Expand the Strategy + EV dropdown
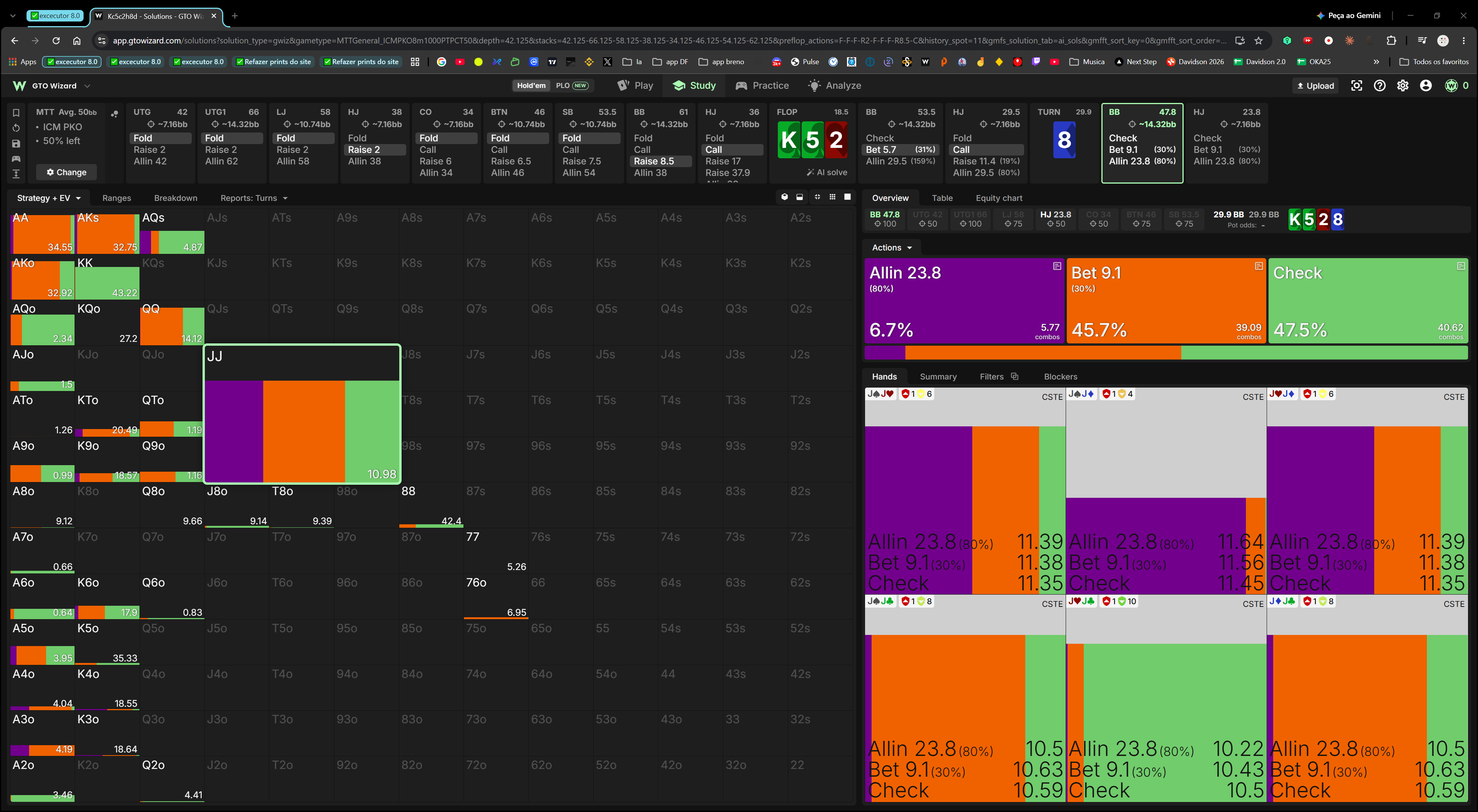Screen dimensions: 1478x812 click(49, 198)
